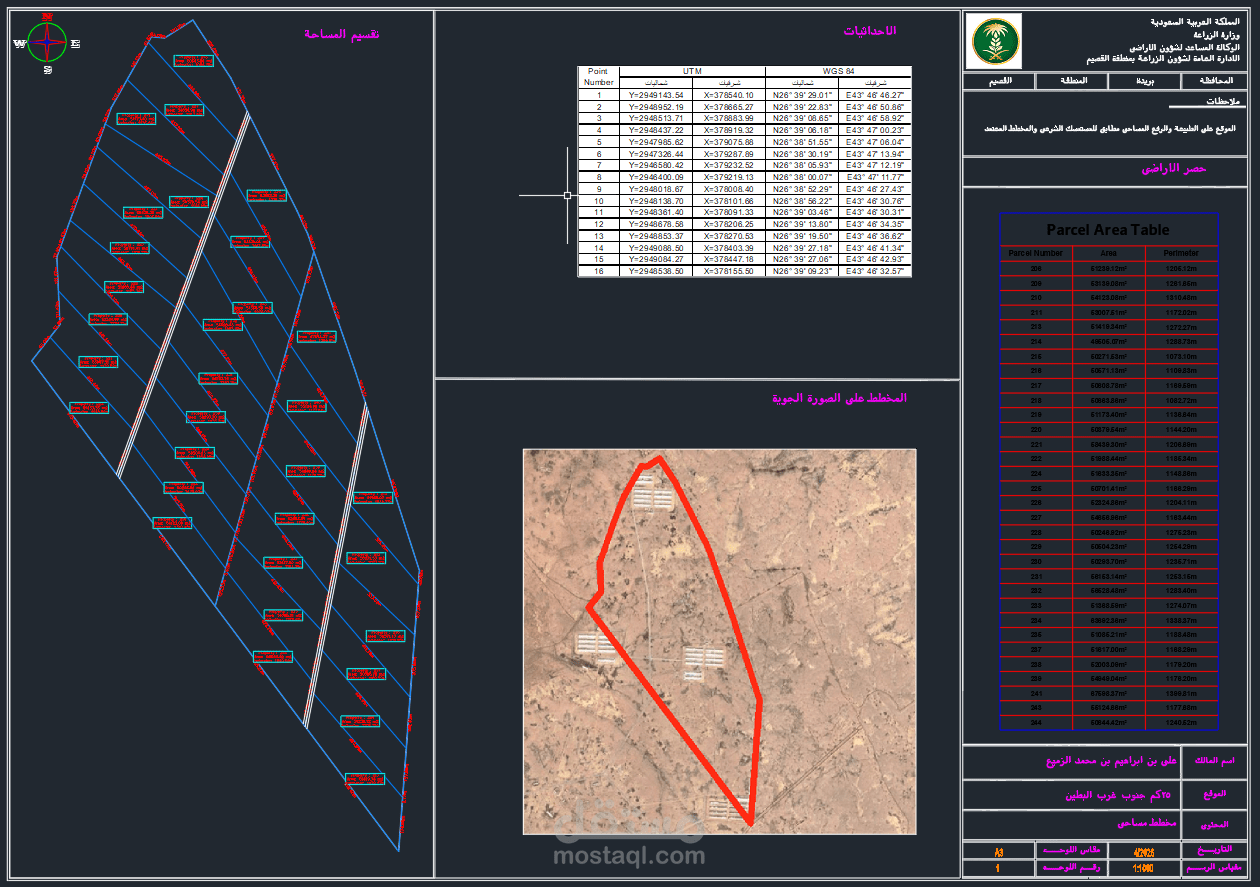This screenshot has width=1260, height=887.
Task: Click the Ministry of Agriculture palm emblem logo
Action: click(994, 42)
